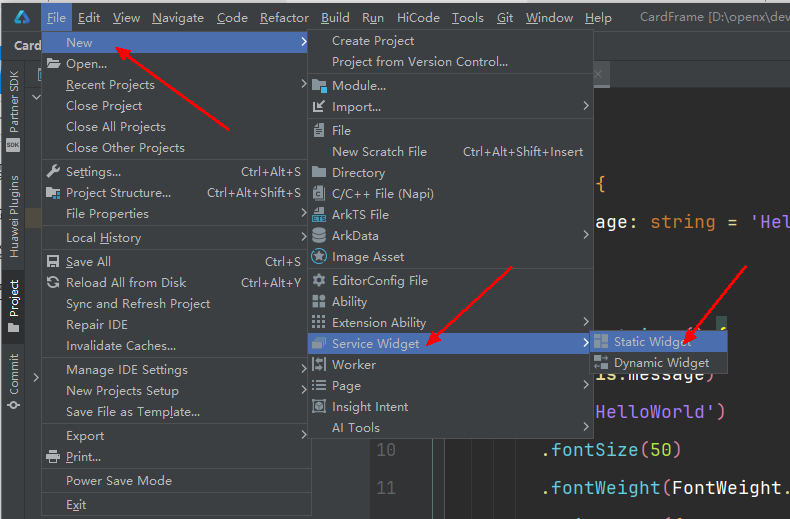The image size is (790, 519).
Task: Click the Extension Ability dotted grid icon
Action: point(319,322)
